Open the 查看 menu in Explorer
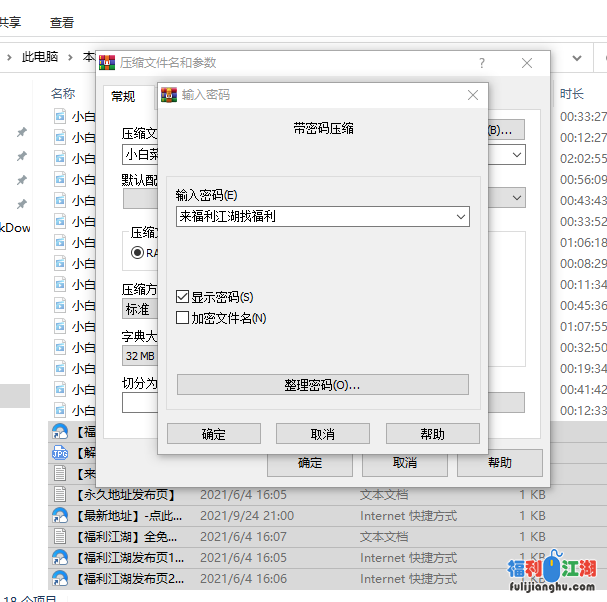Viewport: 607px width, 602px height. 62,22
